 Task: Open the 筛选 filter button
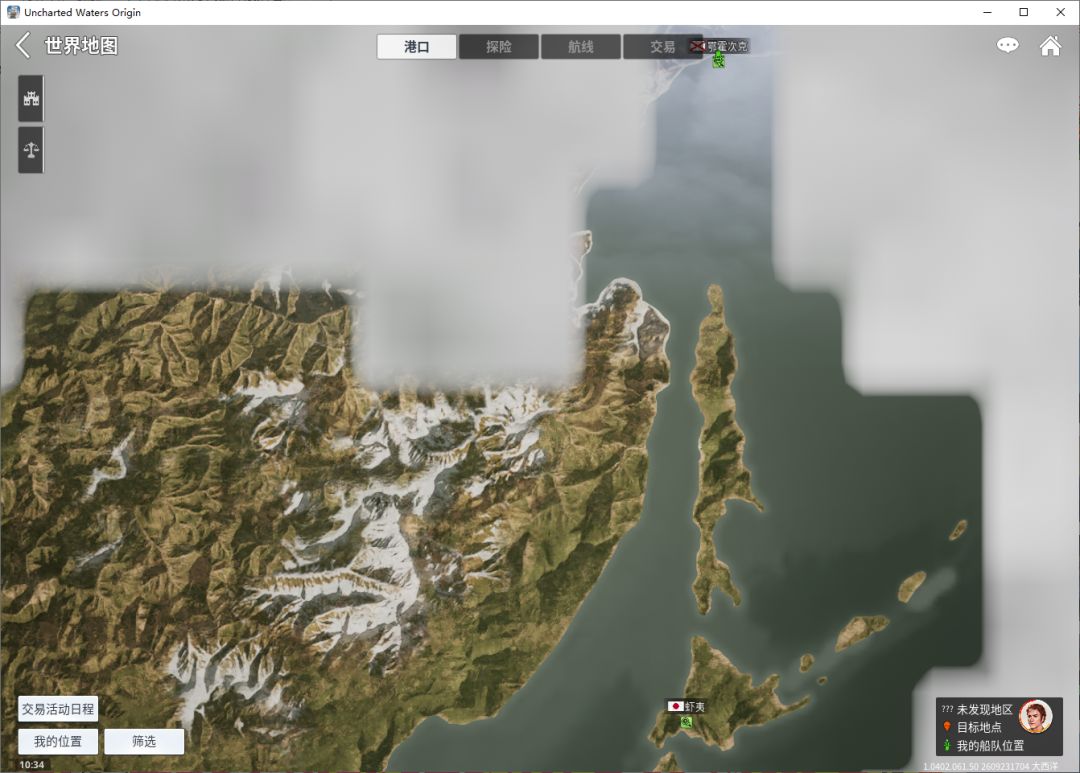[x=144, y=741]
